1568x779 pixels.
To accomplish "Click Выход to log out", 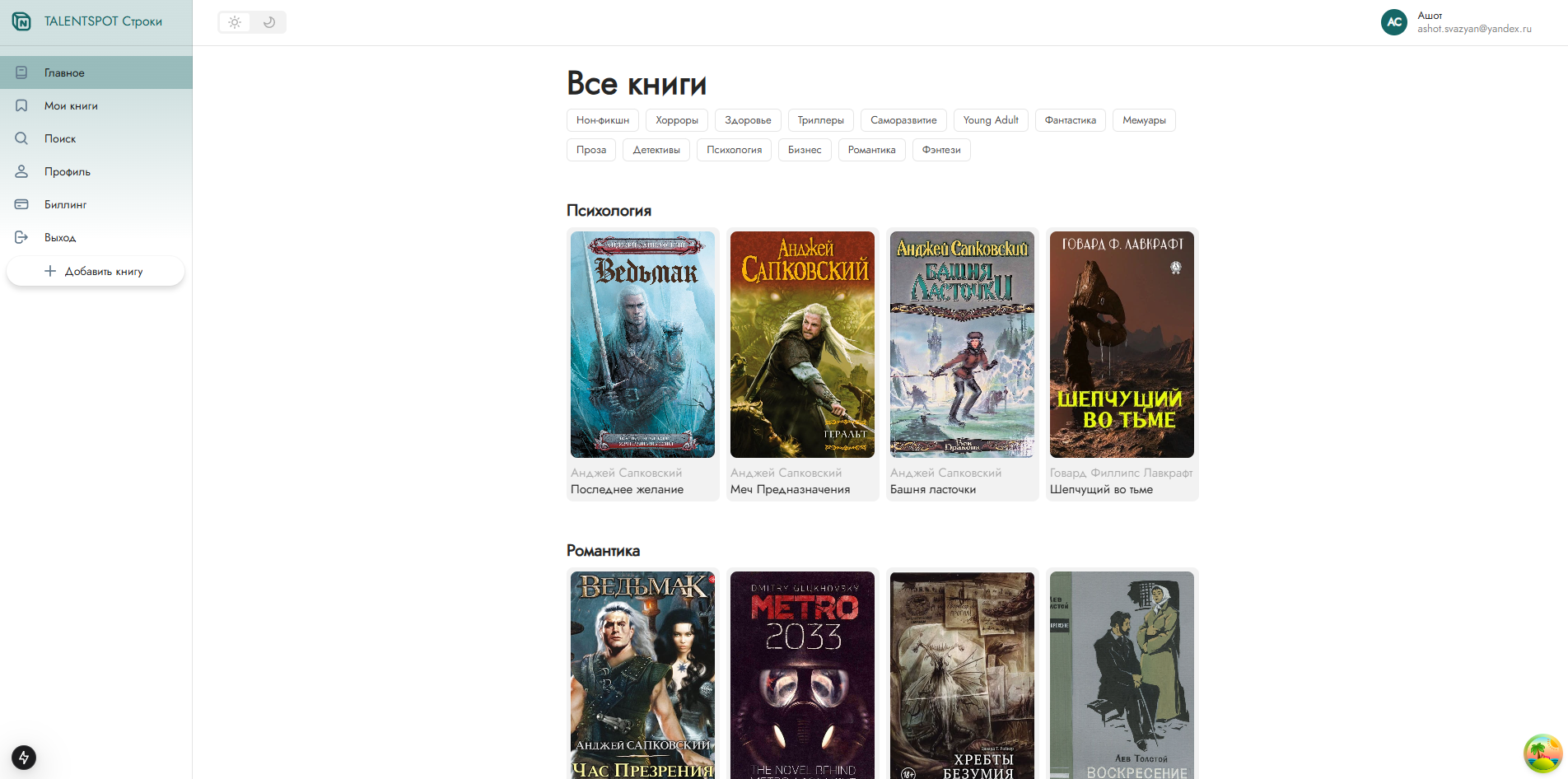I will click(x=96, y=237).
